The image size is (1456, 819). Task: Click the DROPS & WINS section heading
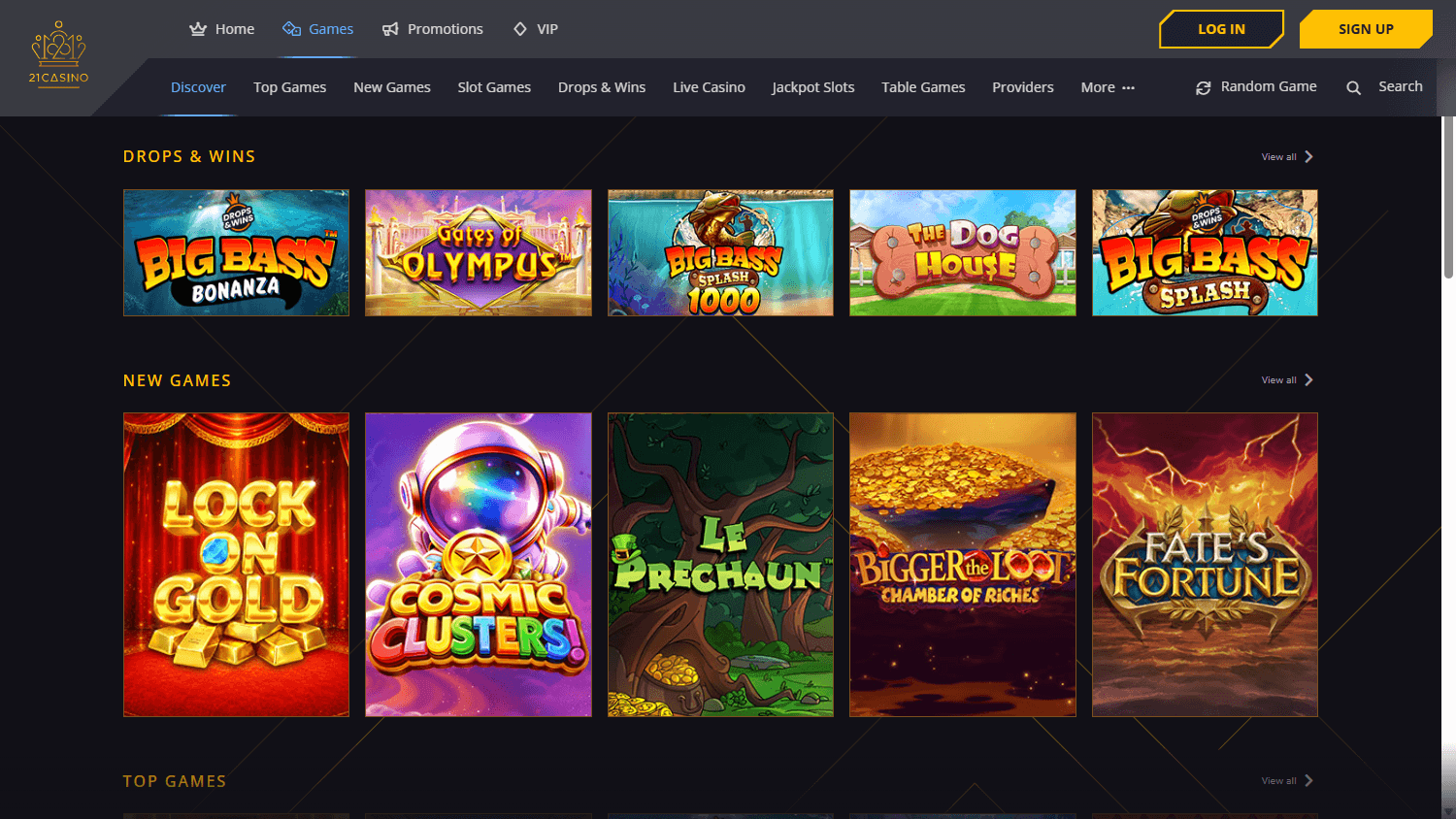pos(189,156)
